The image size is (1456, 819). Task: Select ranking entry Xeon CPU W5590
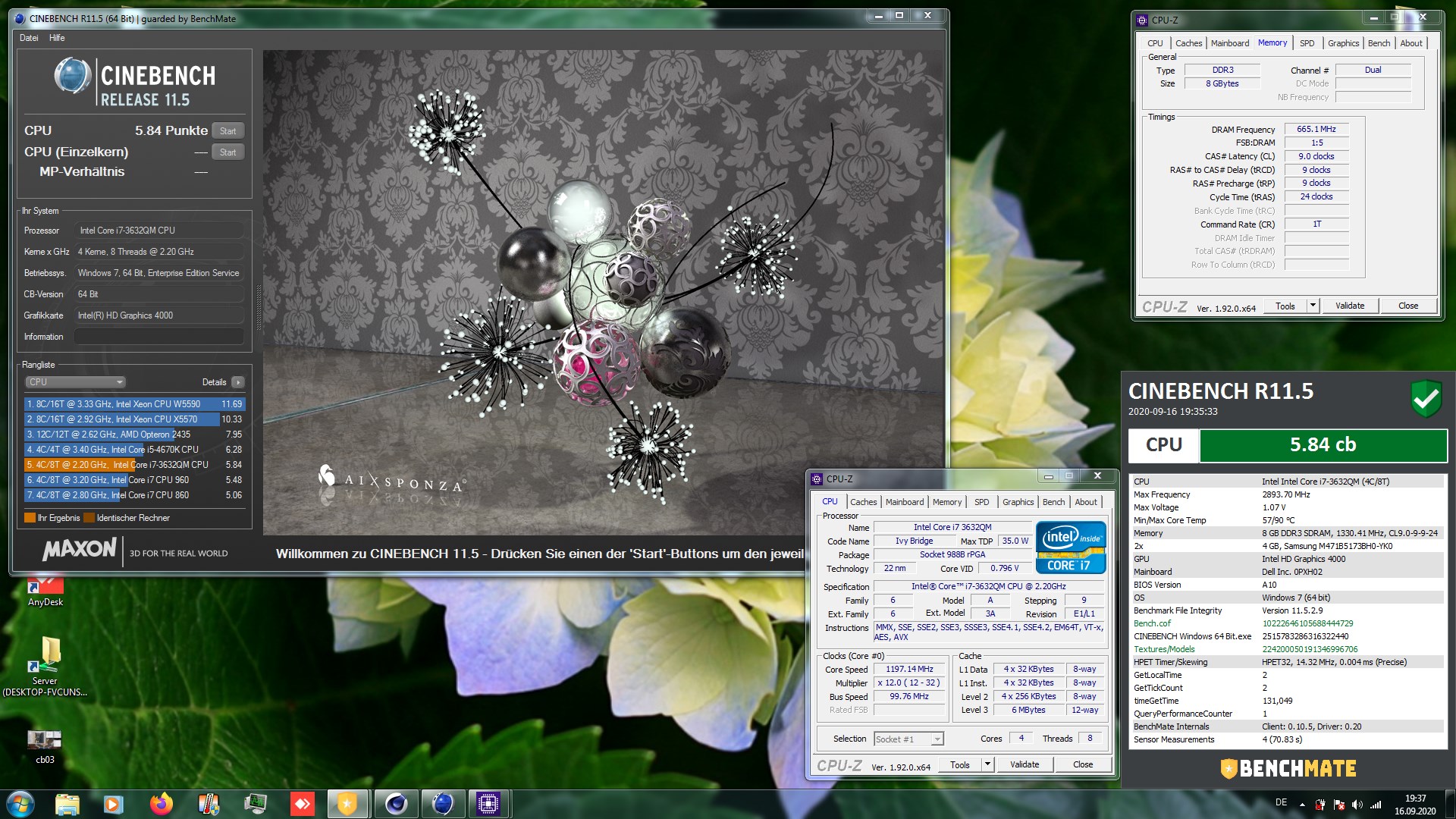click(134, 404)
